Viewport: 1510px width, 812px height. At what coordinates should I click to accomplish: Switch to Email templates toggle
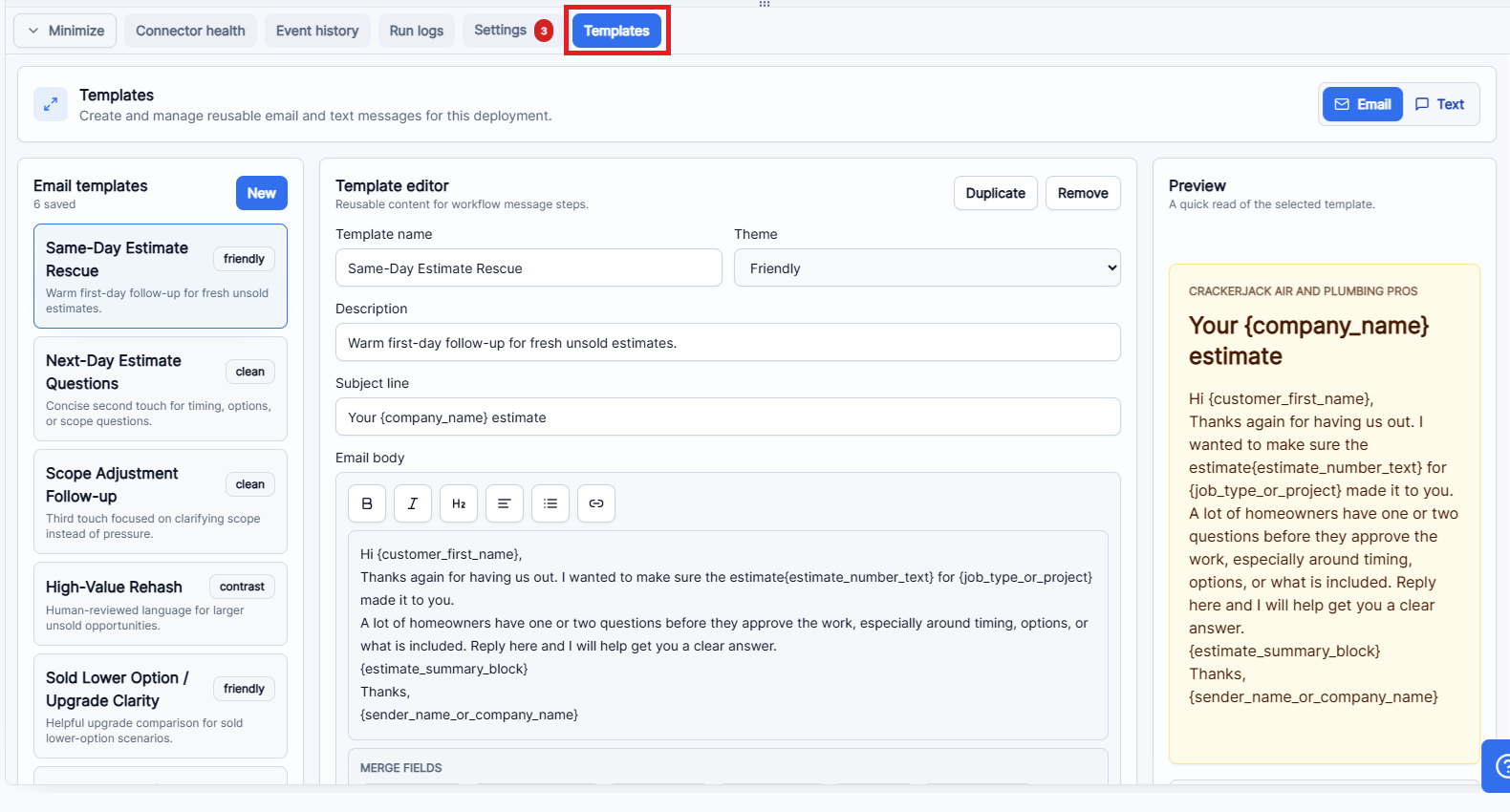(1363, 104)
